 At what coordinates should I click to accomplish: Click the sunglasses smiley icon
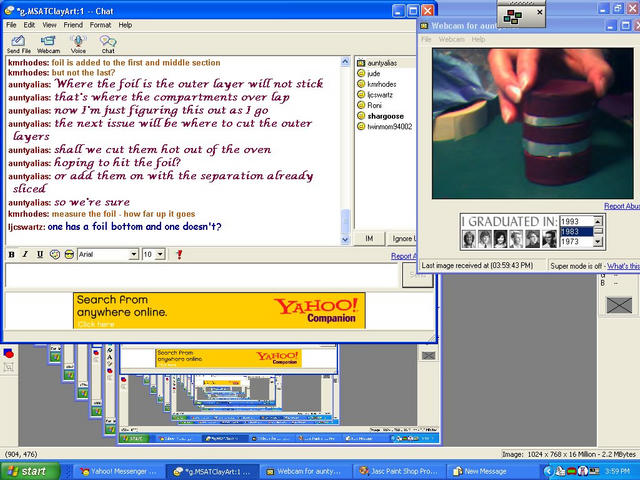69,254
